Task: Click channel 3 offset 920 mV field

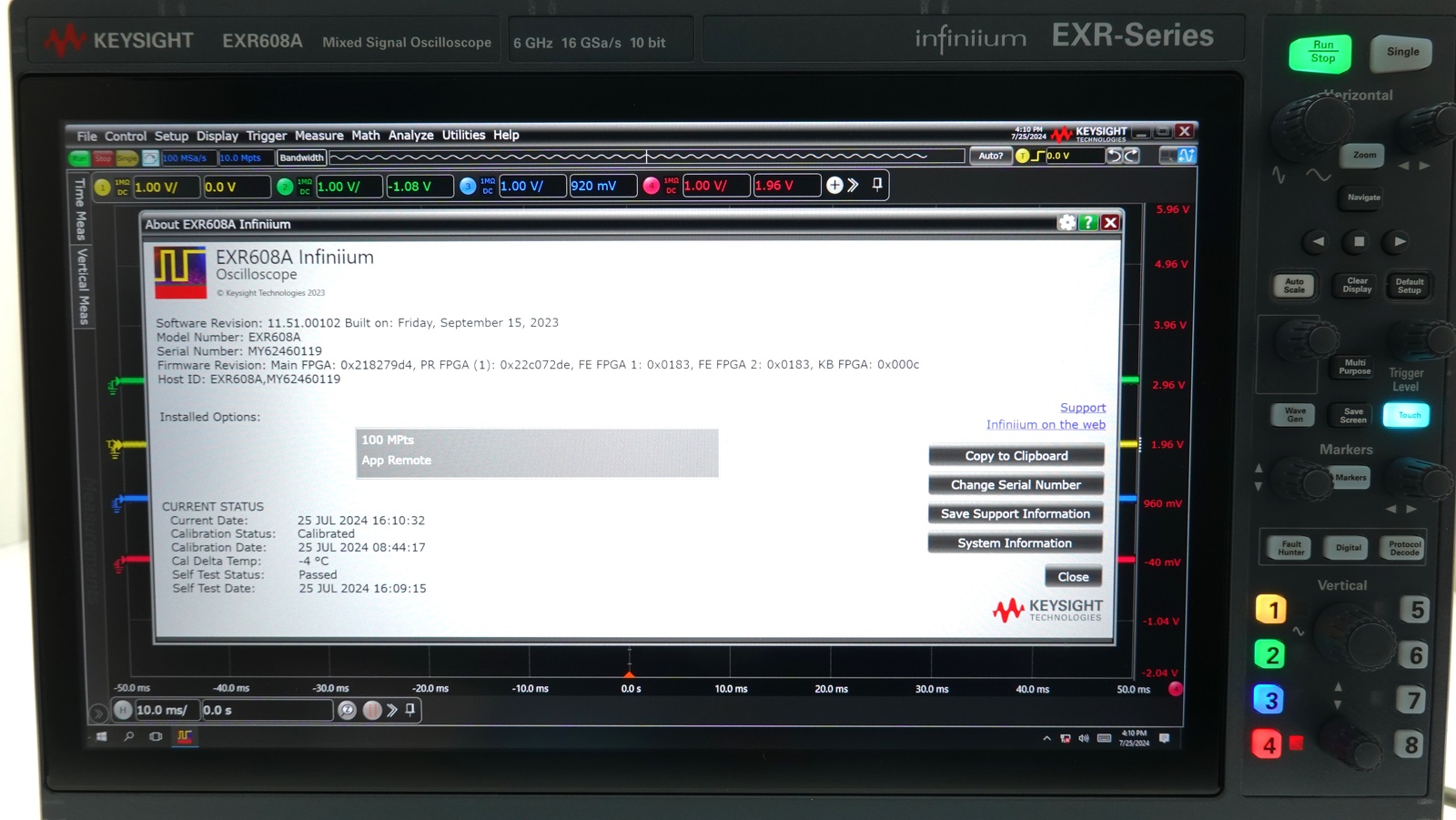Action: click(602, 186)
